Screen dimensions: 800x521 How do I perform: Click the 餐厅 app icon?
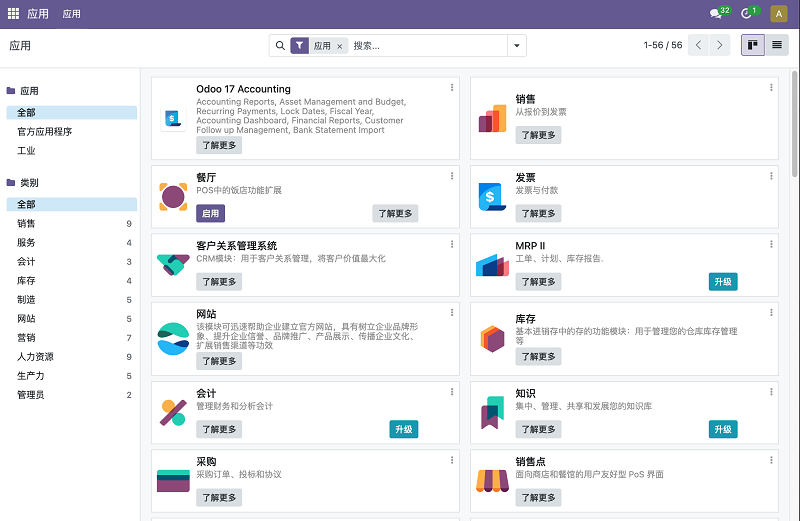173,196
